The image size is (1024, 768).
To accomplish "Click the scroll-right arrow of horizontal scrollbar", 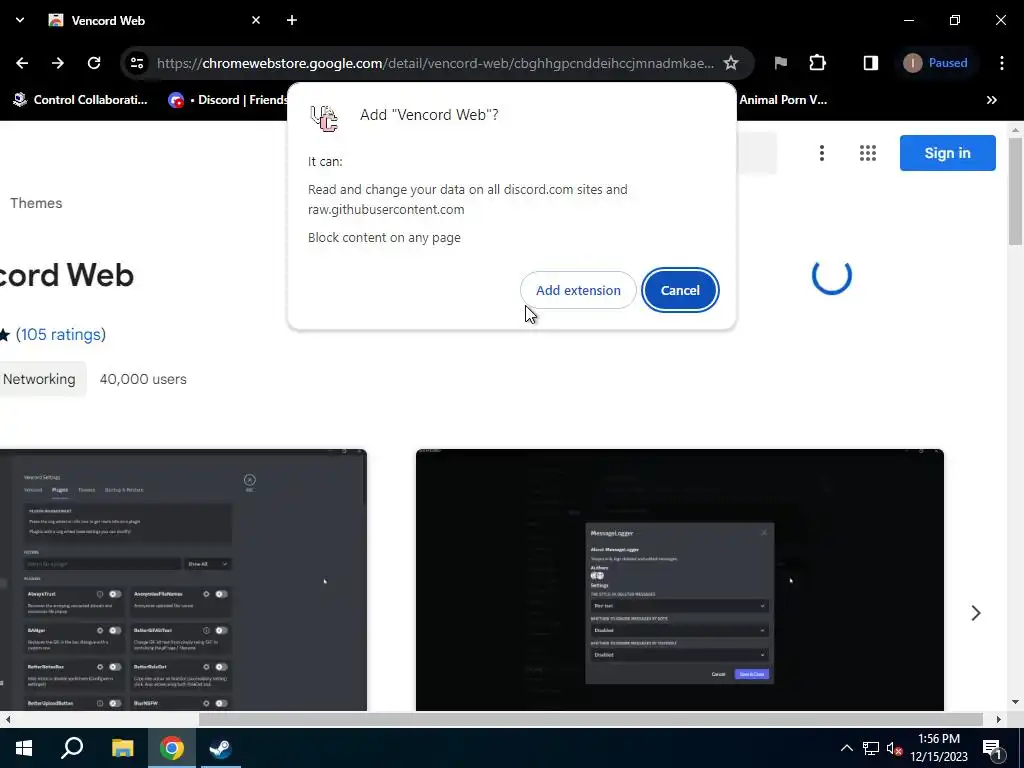I will (x=999, y=719).
